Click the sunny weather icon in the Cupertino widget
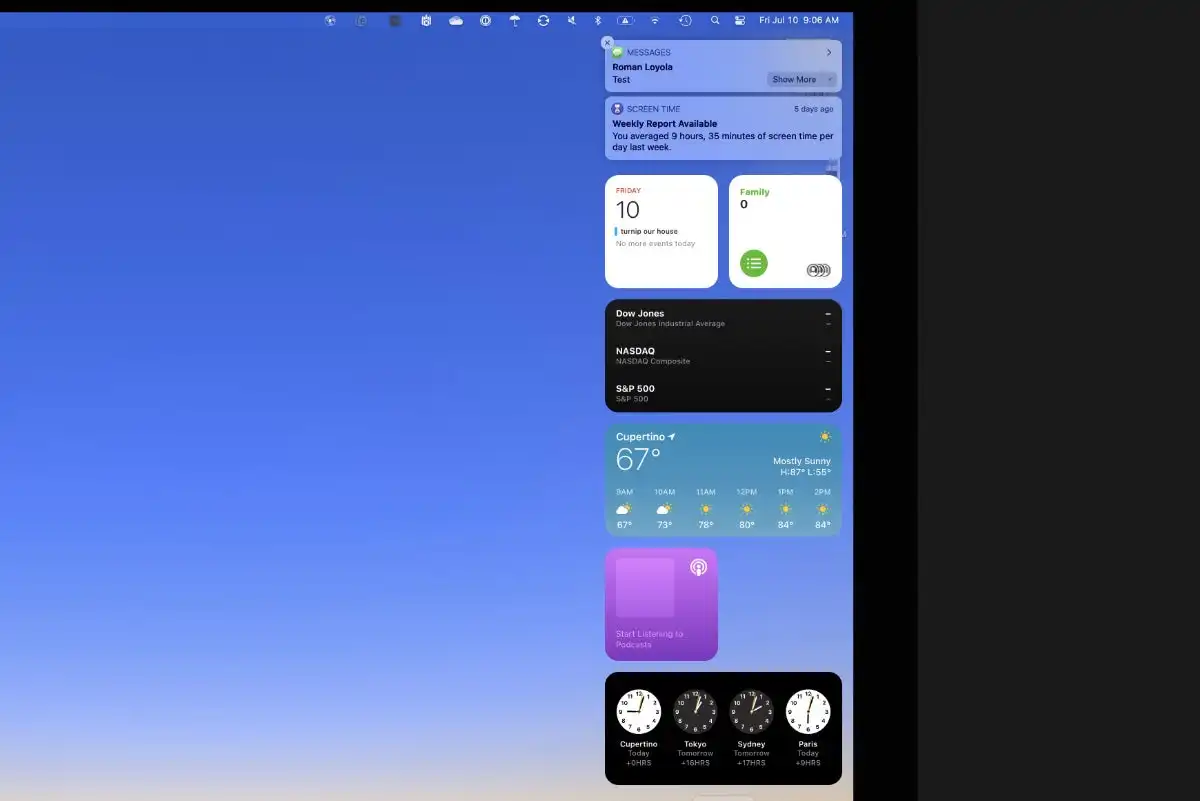Screen dimensions: 1200x801 [825, 437]
